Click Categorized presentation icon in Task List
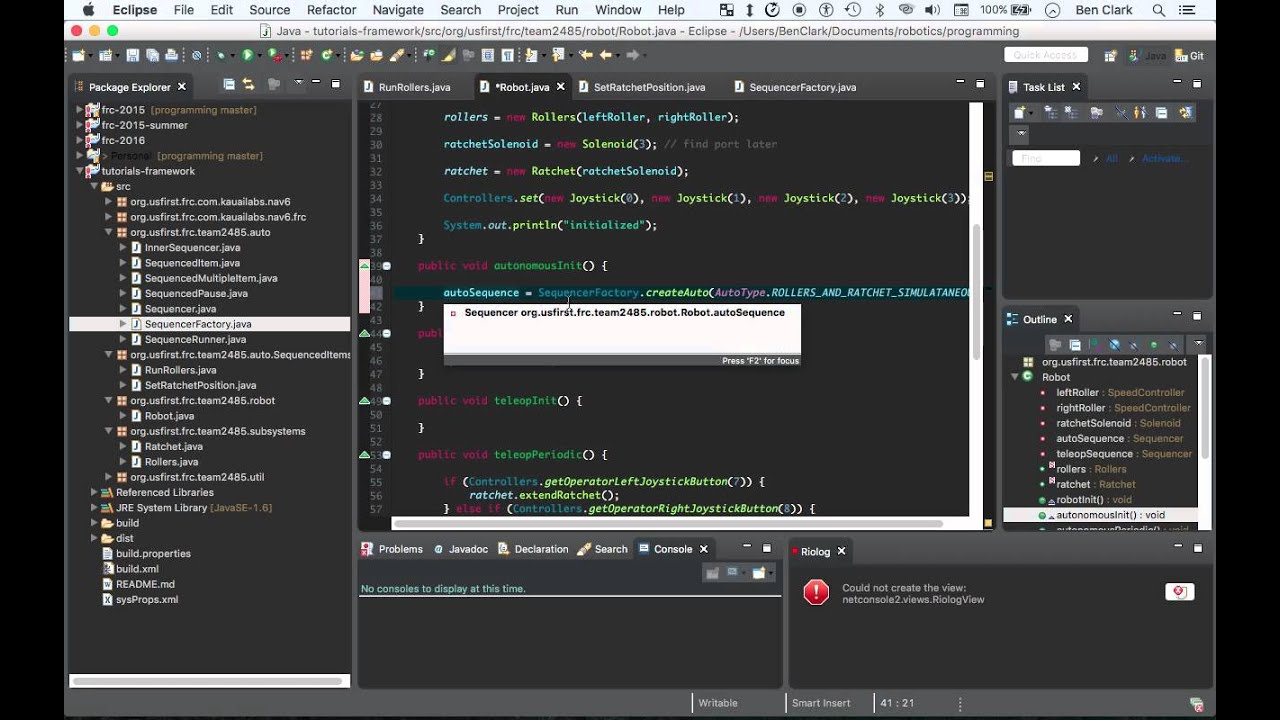This screenshot has width=1280, height=720. coord(1050,113)
